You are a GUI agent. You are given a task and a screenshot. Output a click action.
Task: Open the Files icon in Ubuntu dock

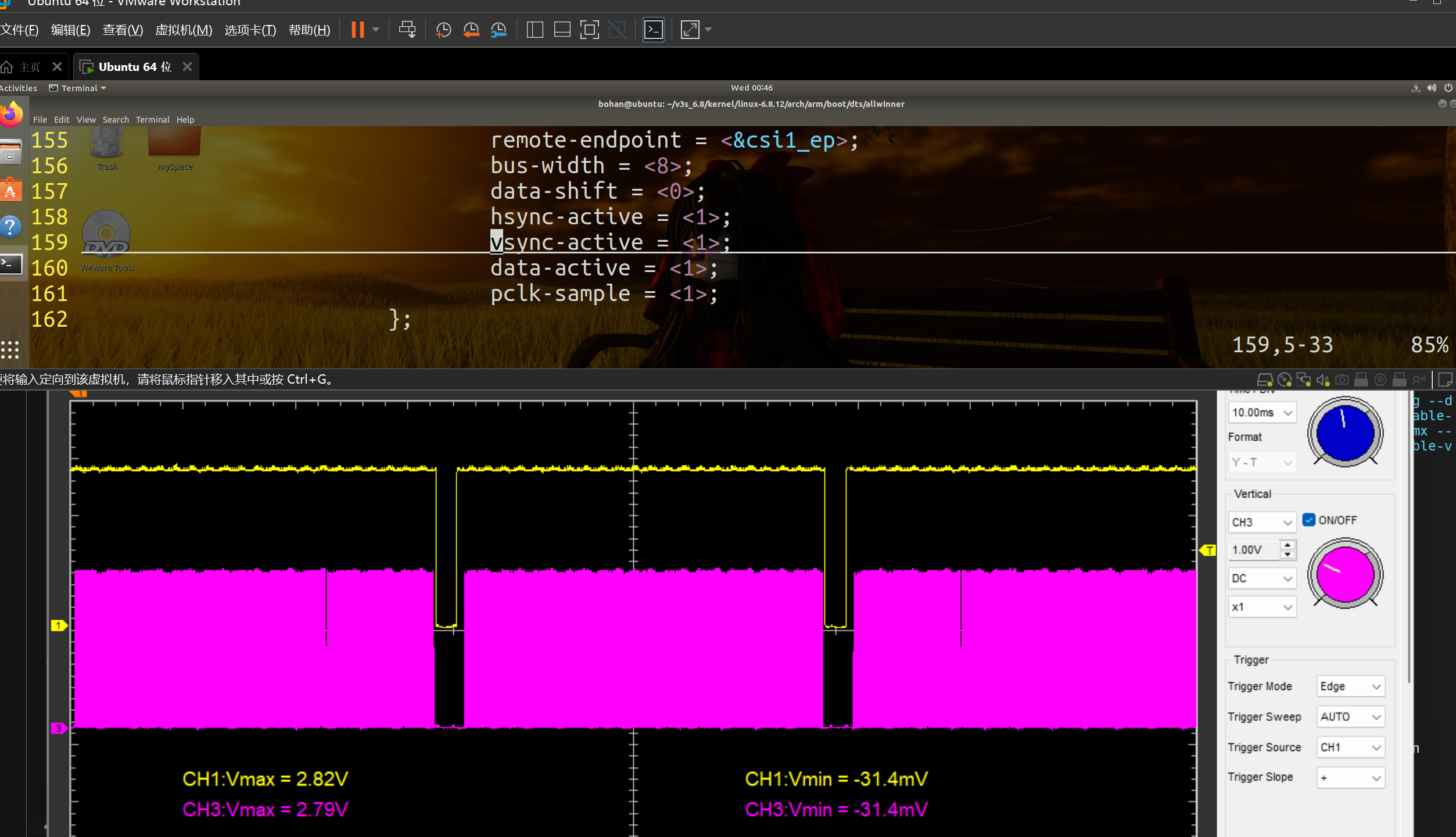tap(10, 152)
